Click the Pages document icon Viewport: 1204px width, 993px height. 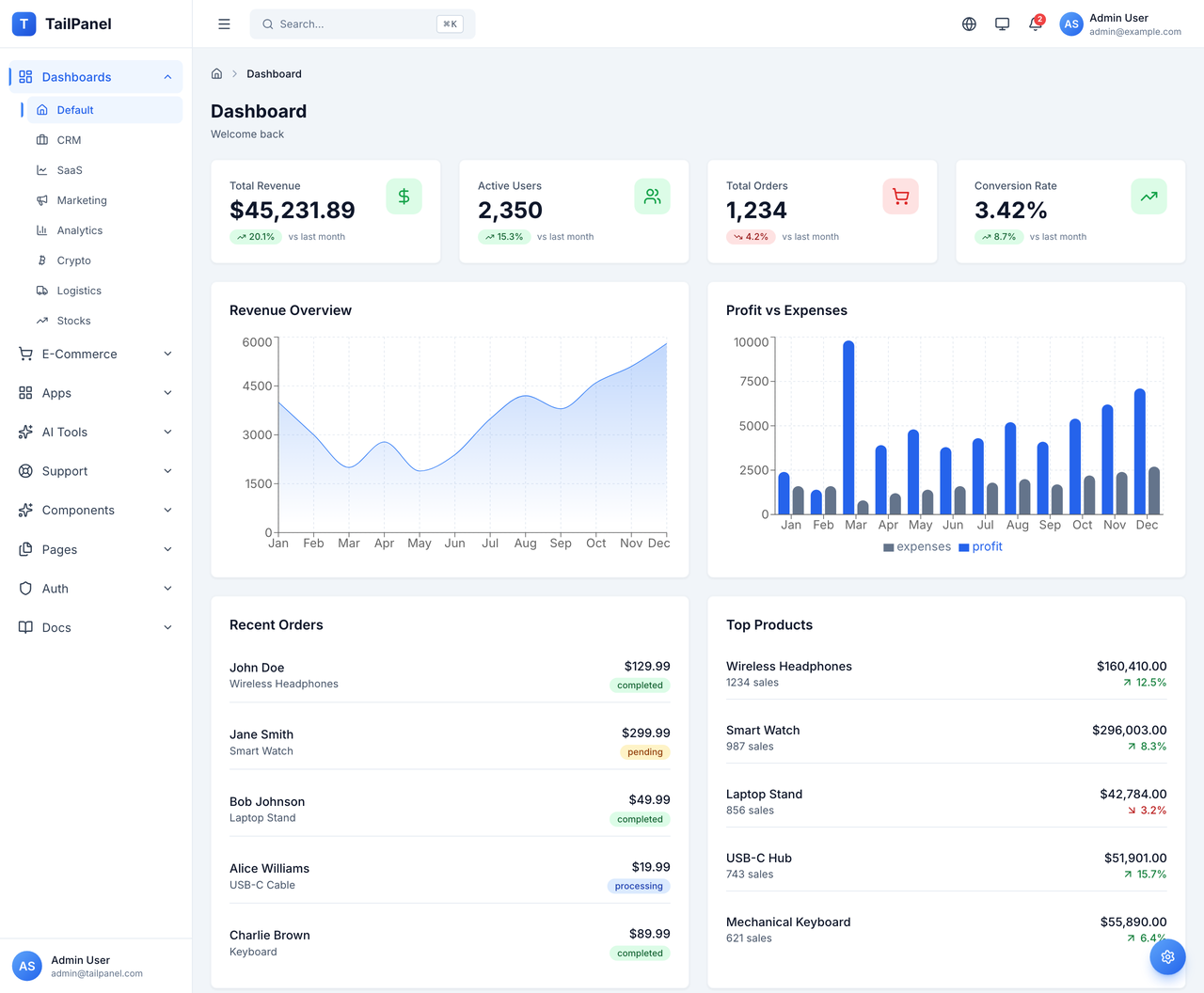click(25, 549)
